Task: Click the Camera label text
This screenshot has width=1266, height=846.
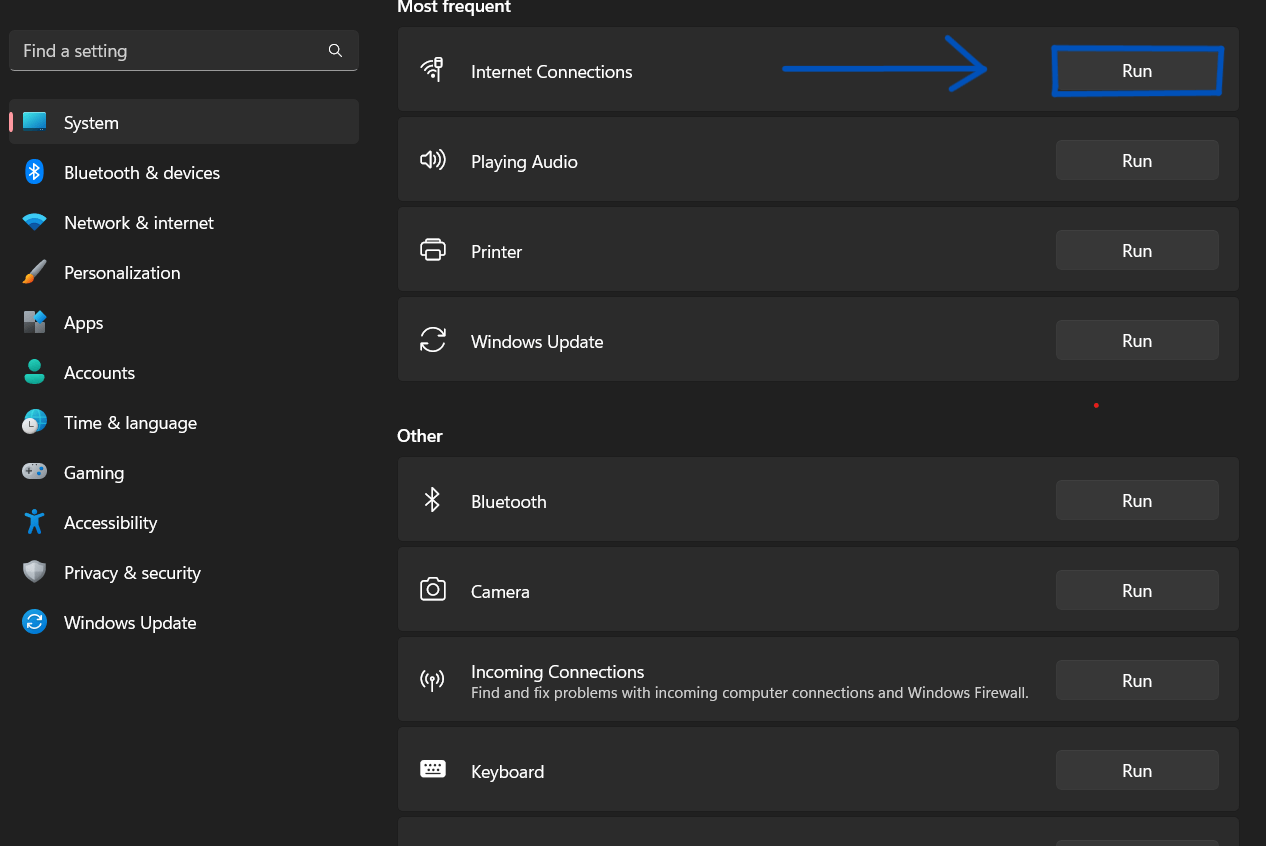Action: (x=500, y=592)
